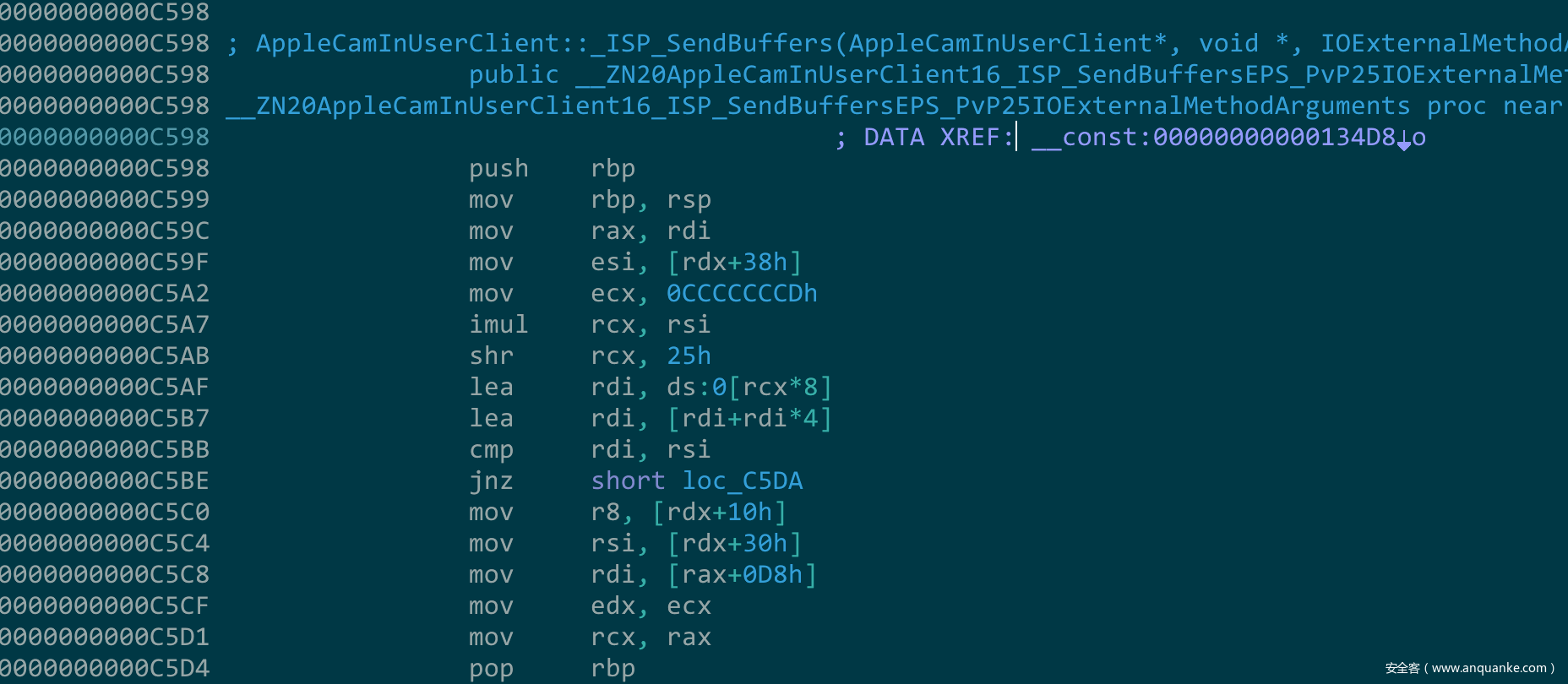Highlight the [rdx+30h] operand
Image resolution: width=1568 pixels, height=684 pixels.
733,544
